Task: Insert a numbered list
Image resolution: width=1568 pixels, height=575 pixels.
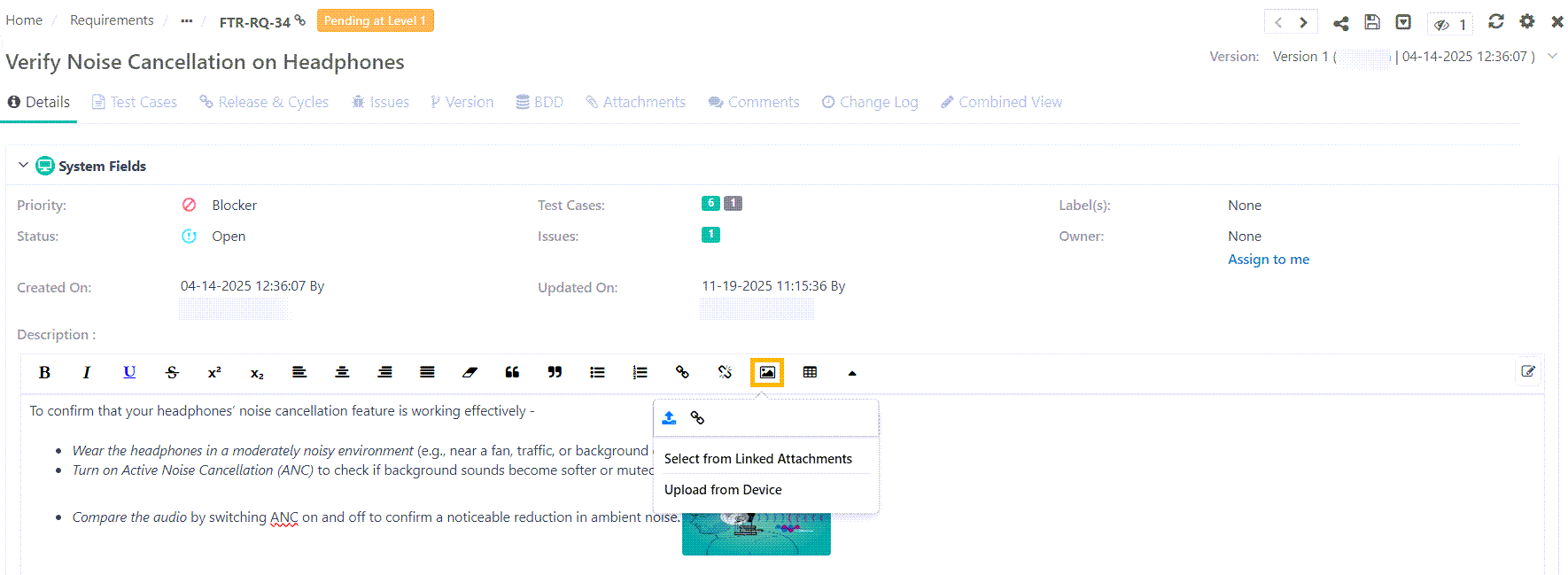Action: [x=640, y=372]
